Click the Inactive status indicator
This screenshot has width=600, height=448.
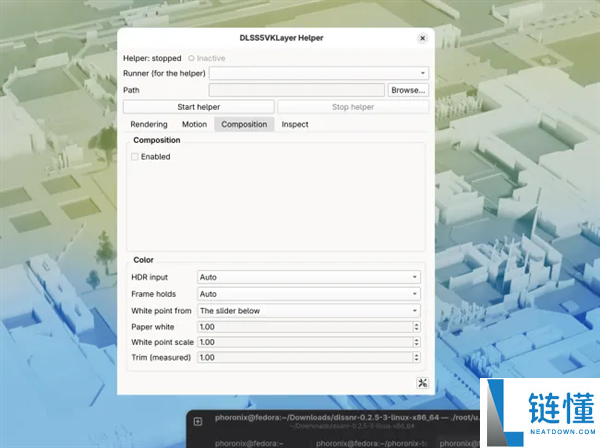coord(207,58)
